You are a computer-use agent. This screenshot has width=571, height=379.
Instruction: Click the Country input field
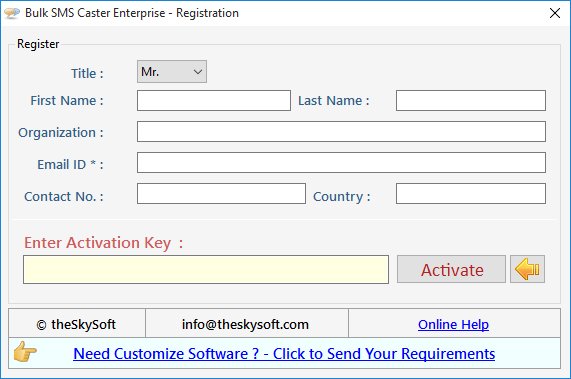[471, 193]
